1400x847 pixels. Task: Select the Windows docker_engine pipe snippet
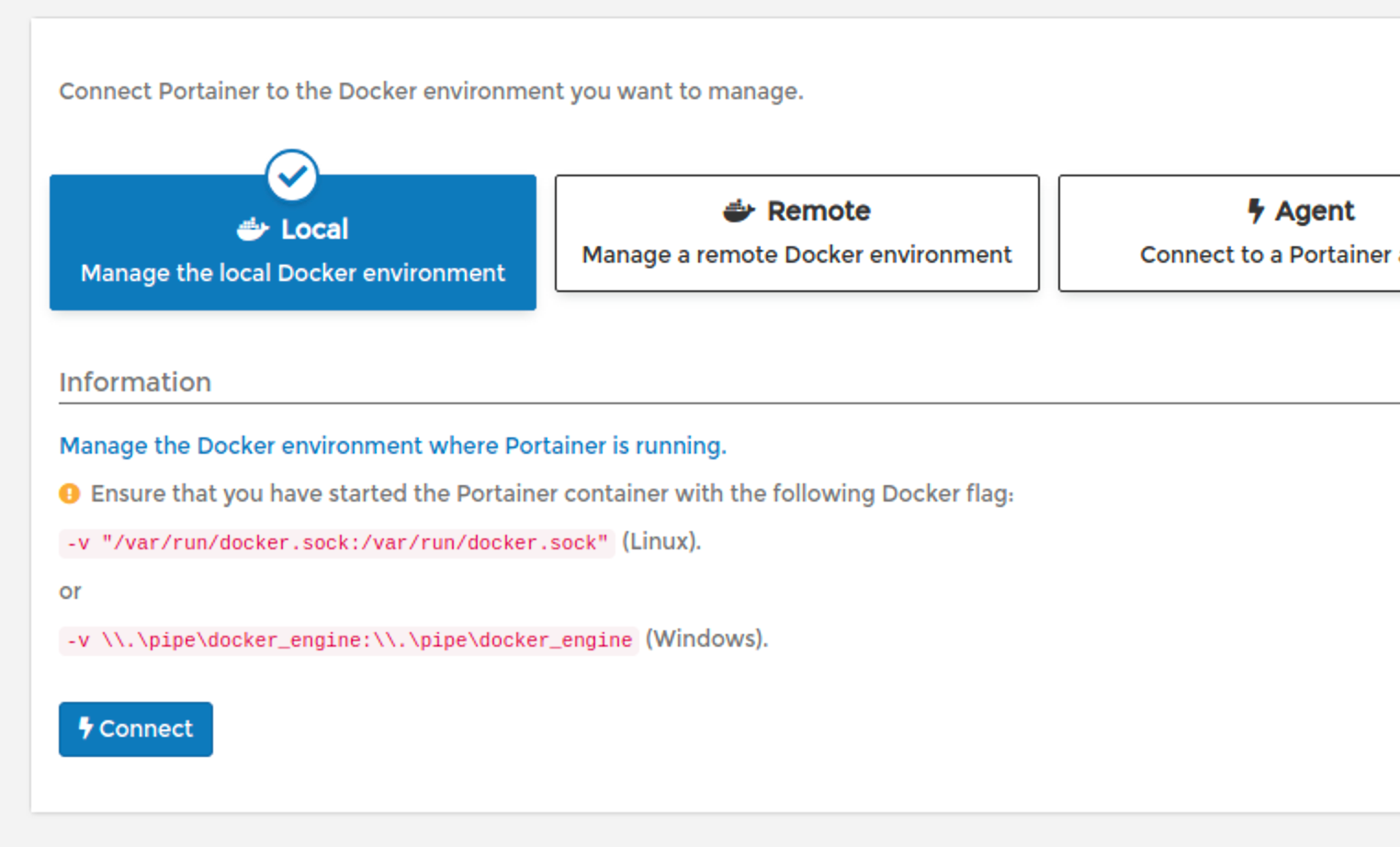(349, 640)
